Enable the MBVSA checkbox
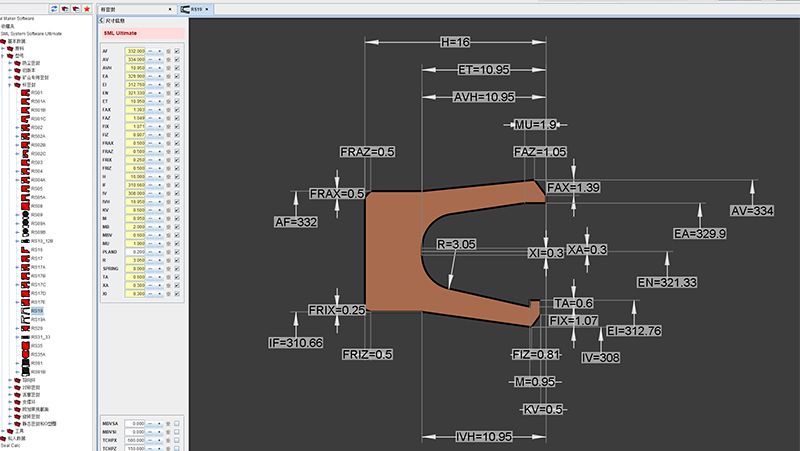This screenshot has height=451, width=800. pos(177,423)
